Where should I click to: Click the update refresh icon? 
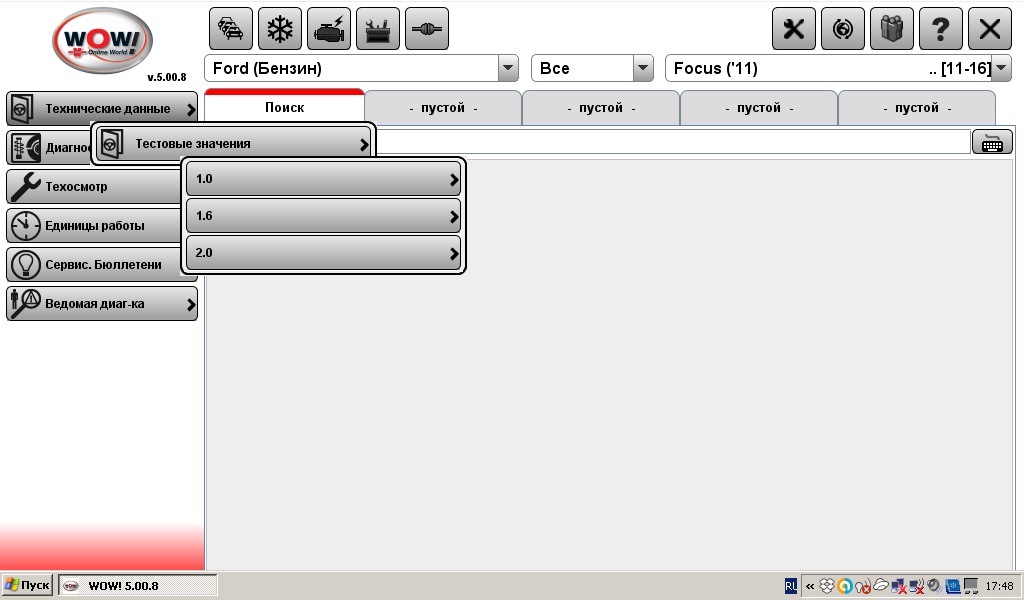coord(842,29)
